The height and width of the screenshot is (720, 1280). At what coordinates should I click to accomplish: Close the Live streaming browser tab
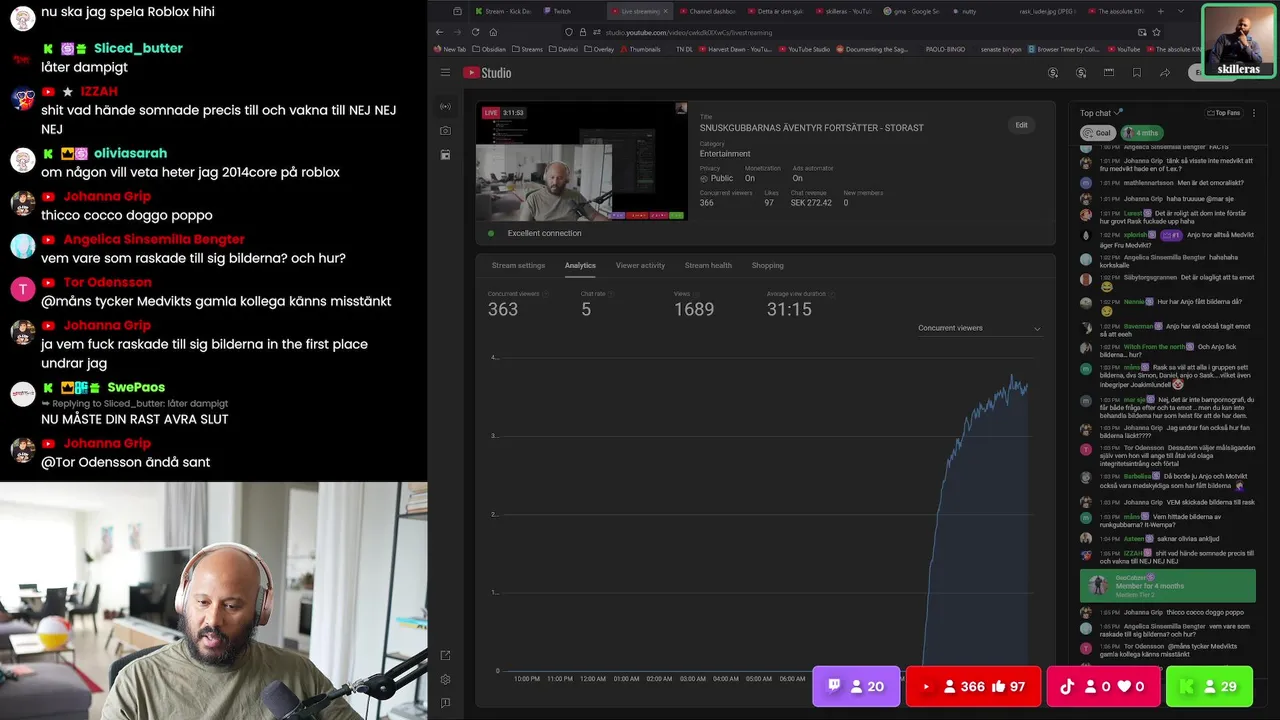point(667,11)
